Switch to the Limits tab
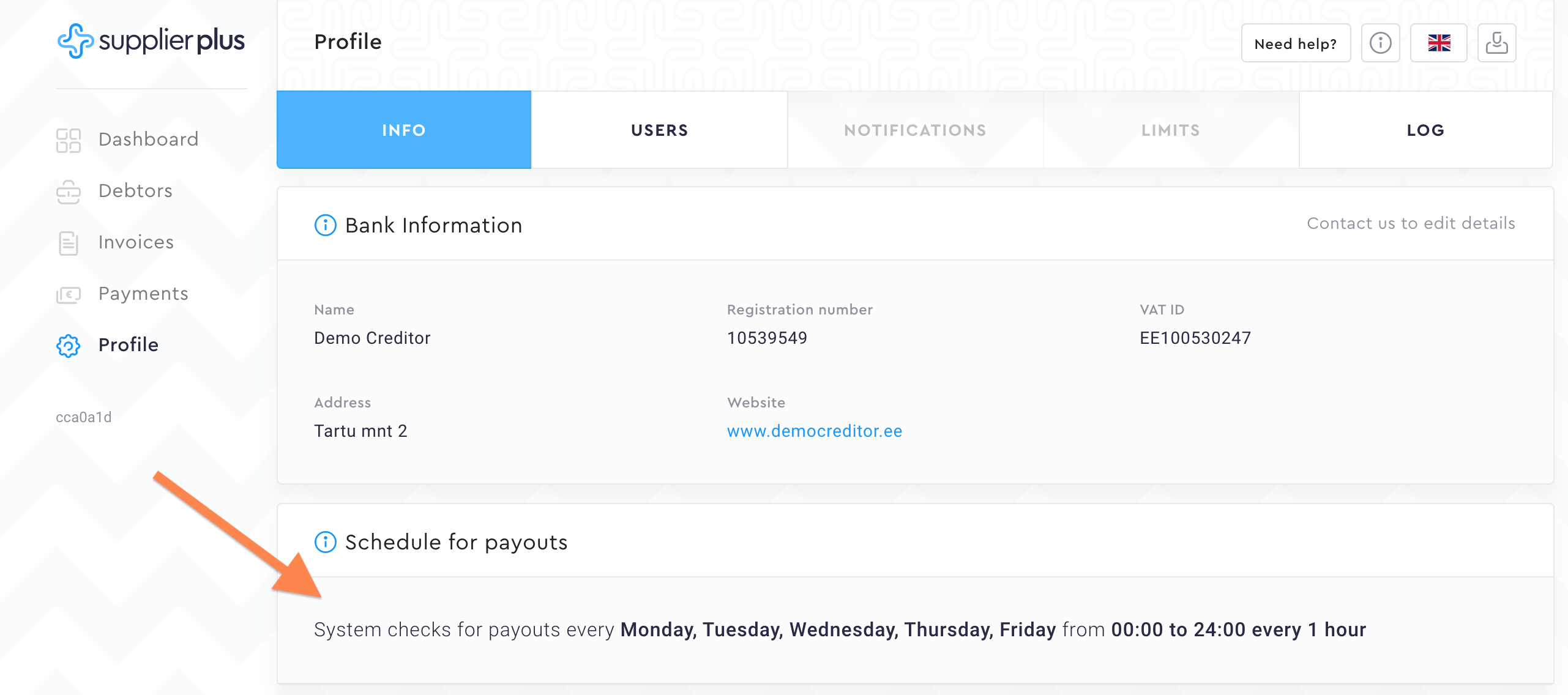Screen dimensions: 1568x695 point(1170,130)
